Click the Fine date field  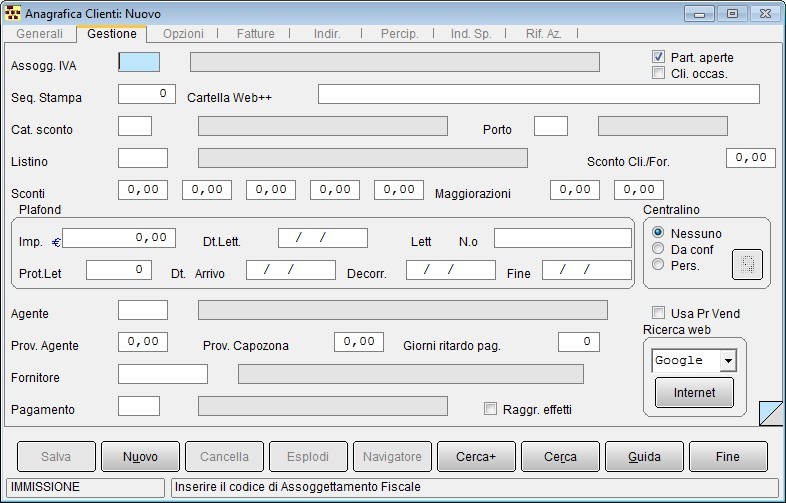click(586, 270)
